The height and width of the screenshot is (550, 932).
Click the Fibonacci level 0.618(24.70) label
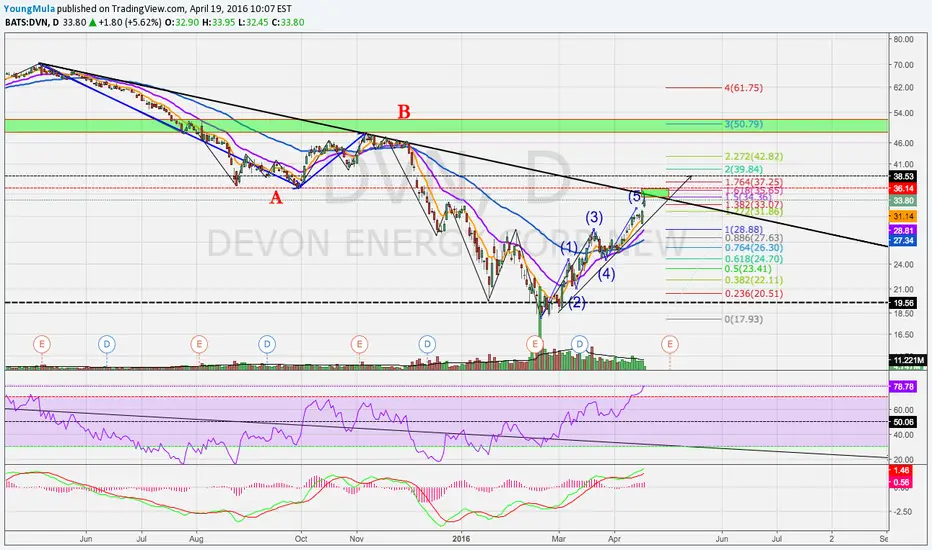pos(754,259)
